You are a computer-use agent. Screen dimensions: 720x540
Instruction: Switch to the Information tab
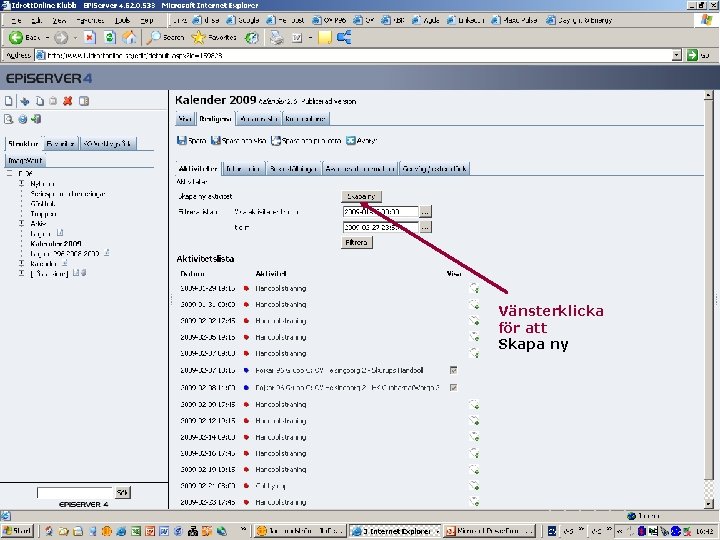243,169
